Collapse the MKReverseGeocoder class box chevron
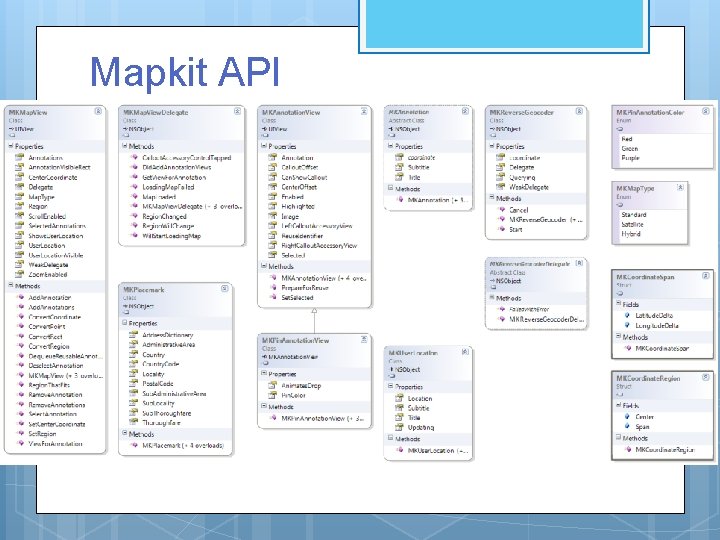720x540 pixels. pyautogui.click(x=579, y=111)
